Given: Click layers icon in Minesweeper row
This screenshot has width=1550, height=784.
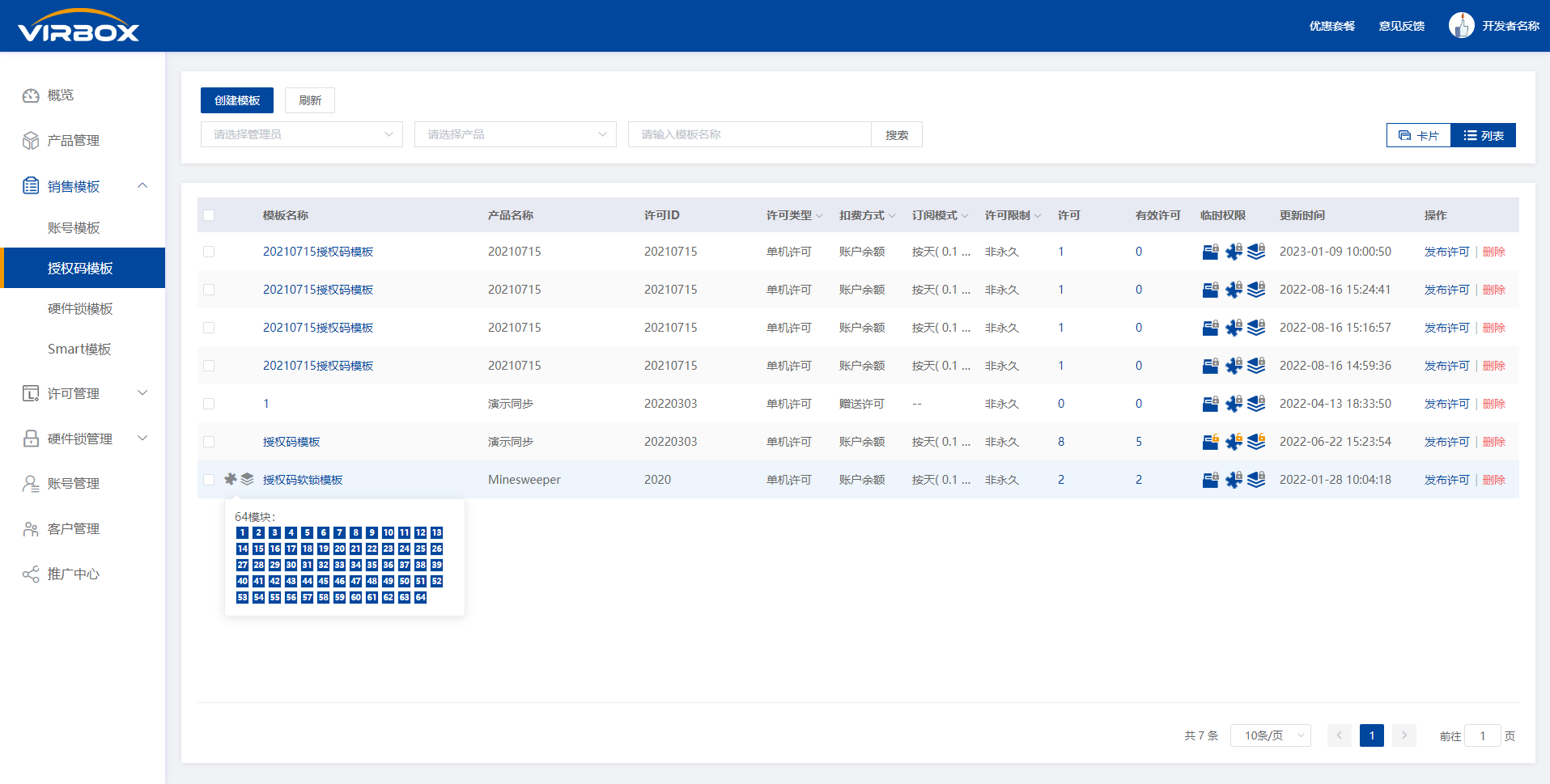Looking at the screenshot, I should click(x=1256, y=480).
